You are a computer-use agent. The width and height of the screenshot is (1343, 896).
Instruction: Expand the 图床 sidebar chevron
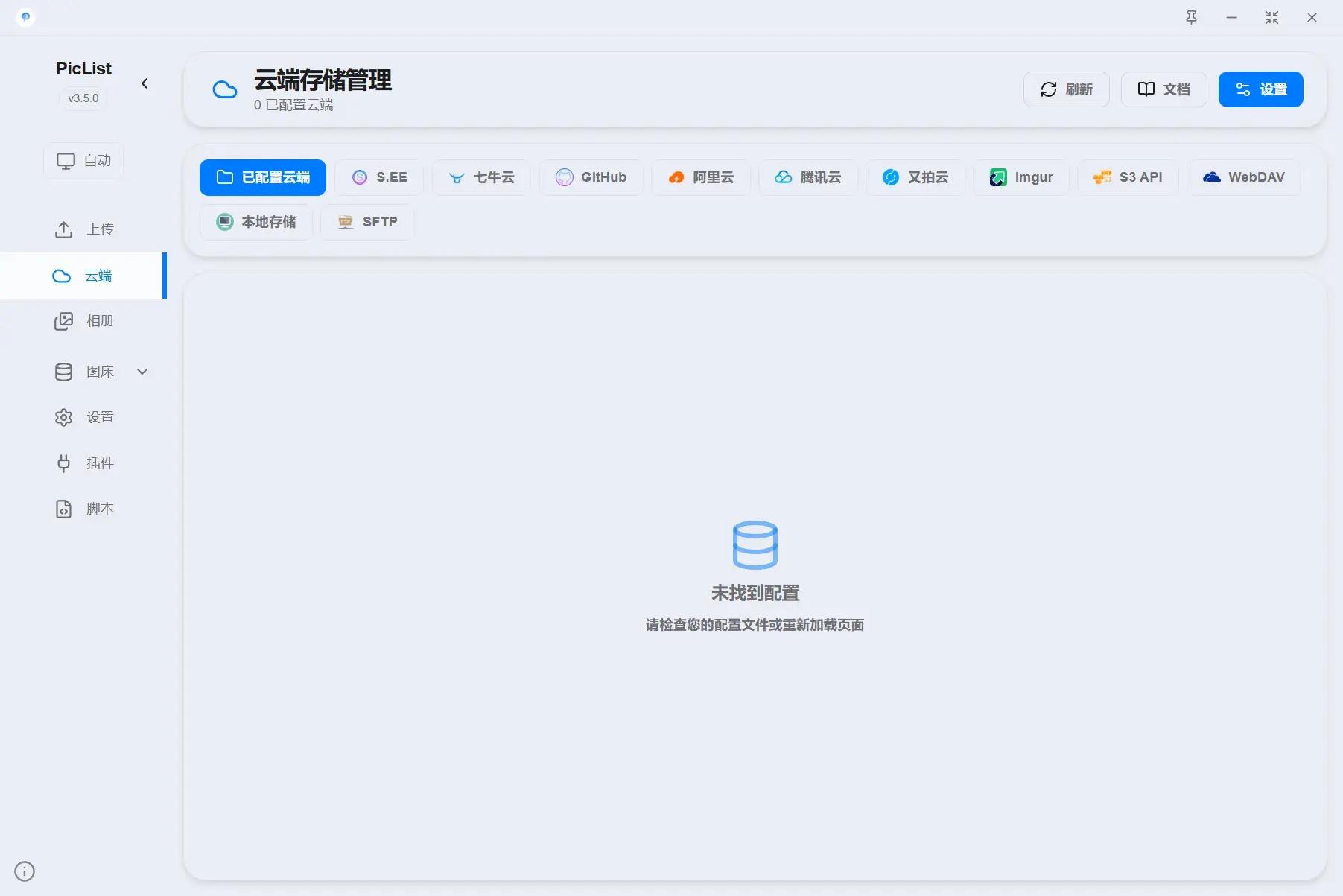point(142,372)
